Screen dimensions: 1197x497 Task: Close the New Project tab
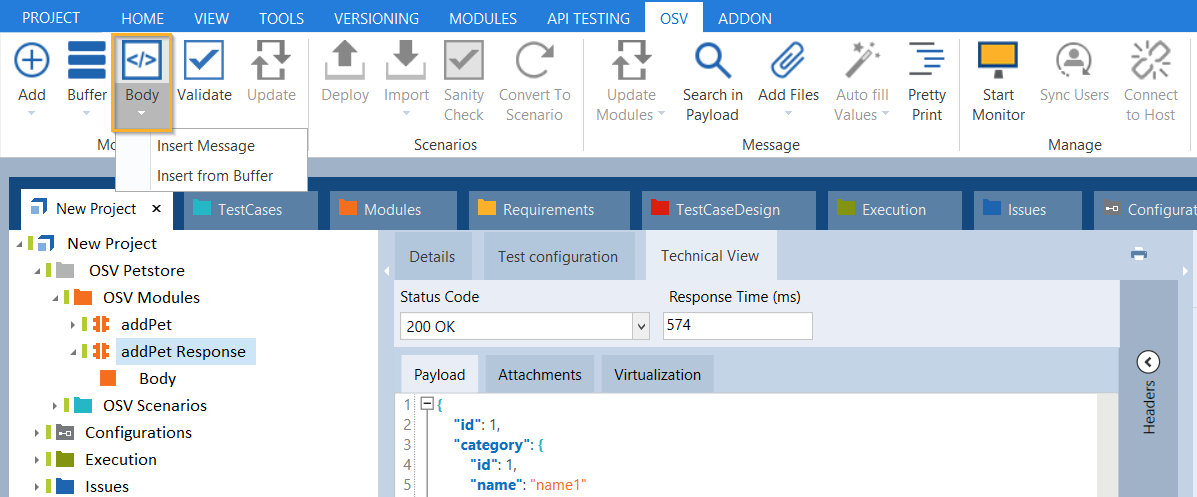click(x=157, y=209)
